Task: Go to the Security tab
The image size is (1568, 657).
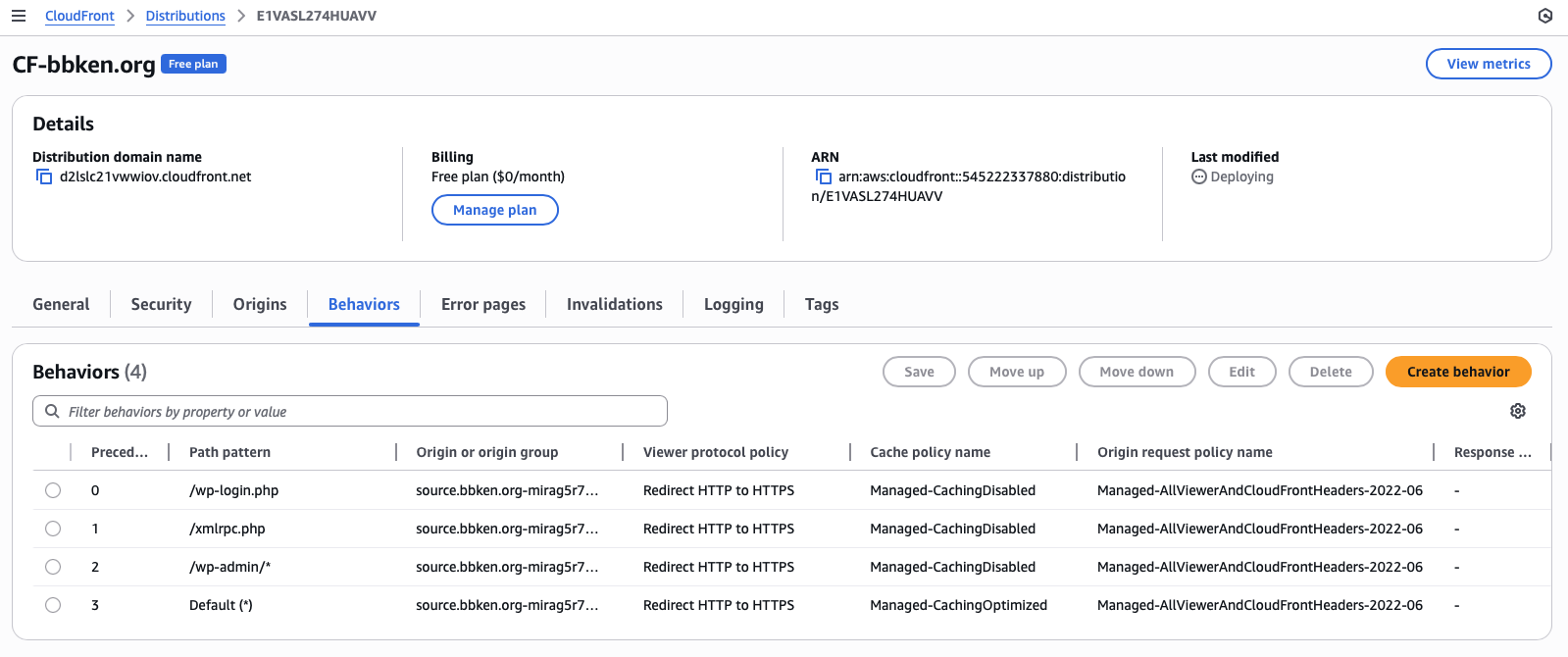Action: click(x=161, y=304)
